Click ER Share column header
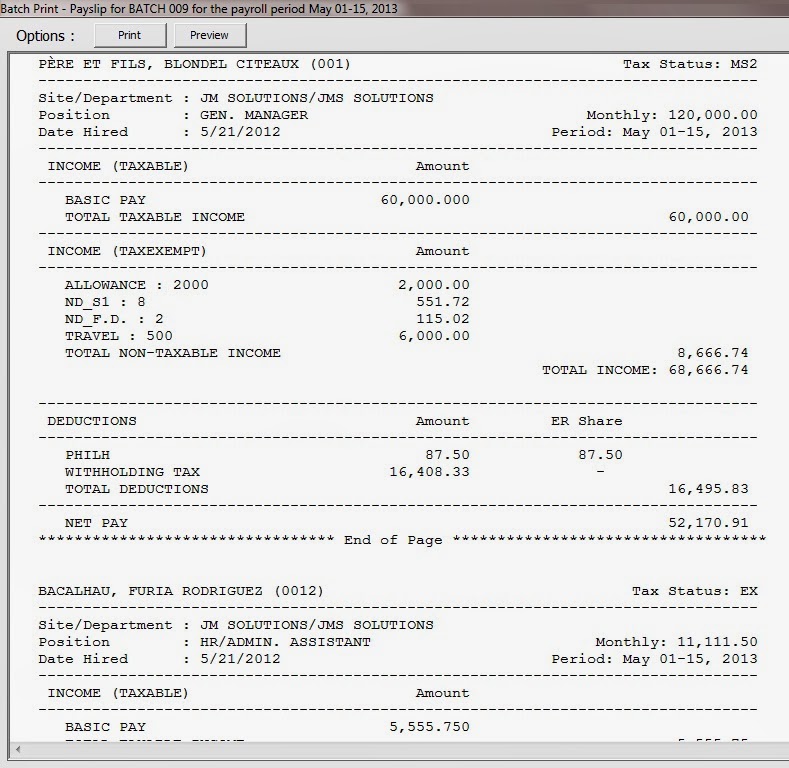 pyautogui.click(x=587, y=421)
